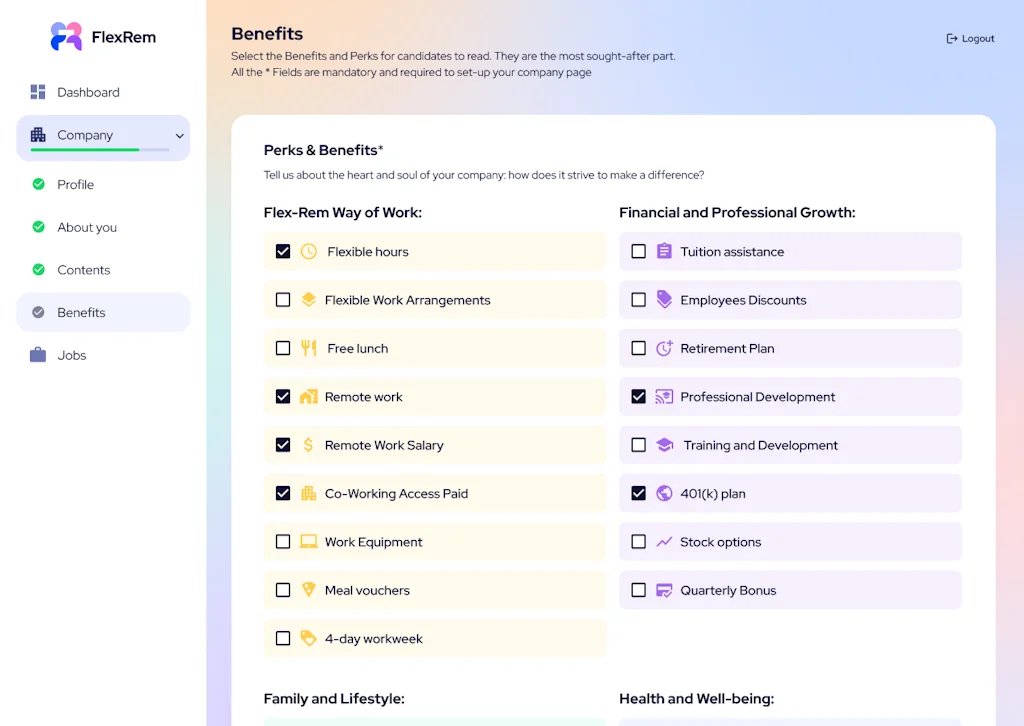Collapse the Company section chevron
Image resolution: width=1024 pixels, height=726 pixels.
click(x=180, y=136)
